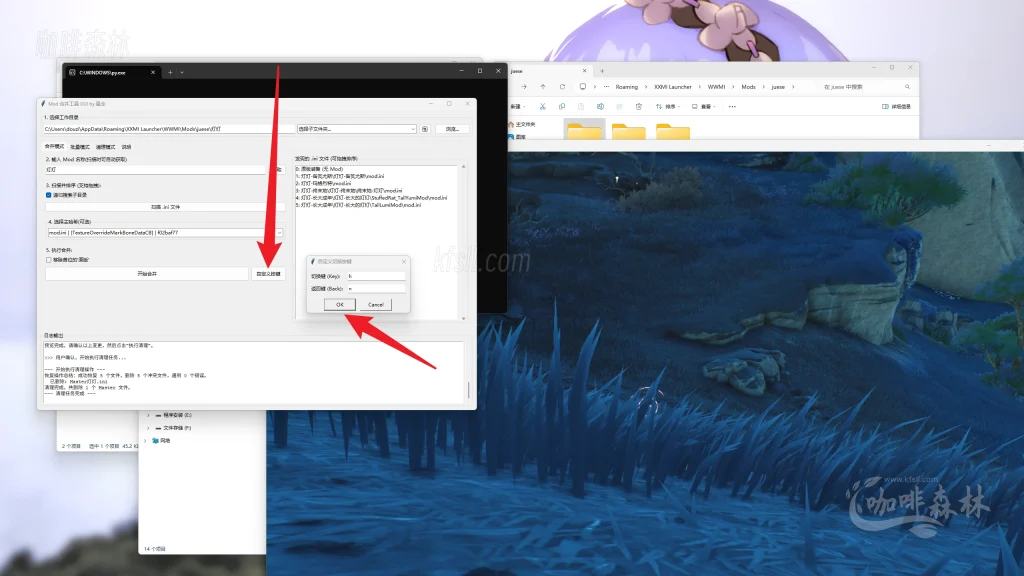Click the 切换键 (Key) input field
The width and height of the screenshot is (1024, 576).
375,275
